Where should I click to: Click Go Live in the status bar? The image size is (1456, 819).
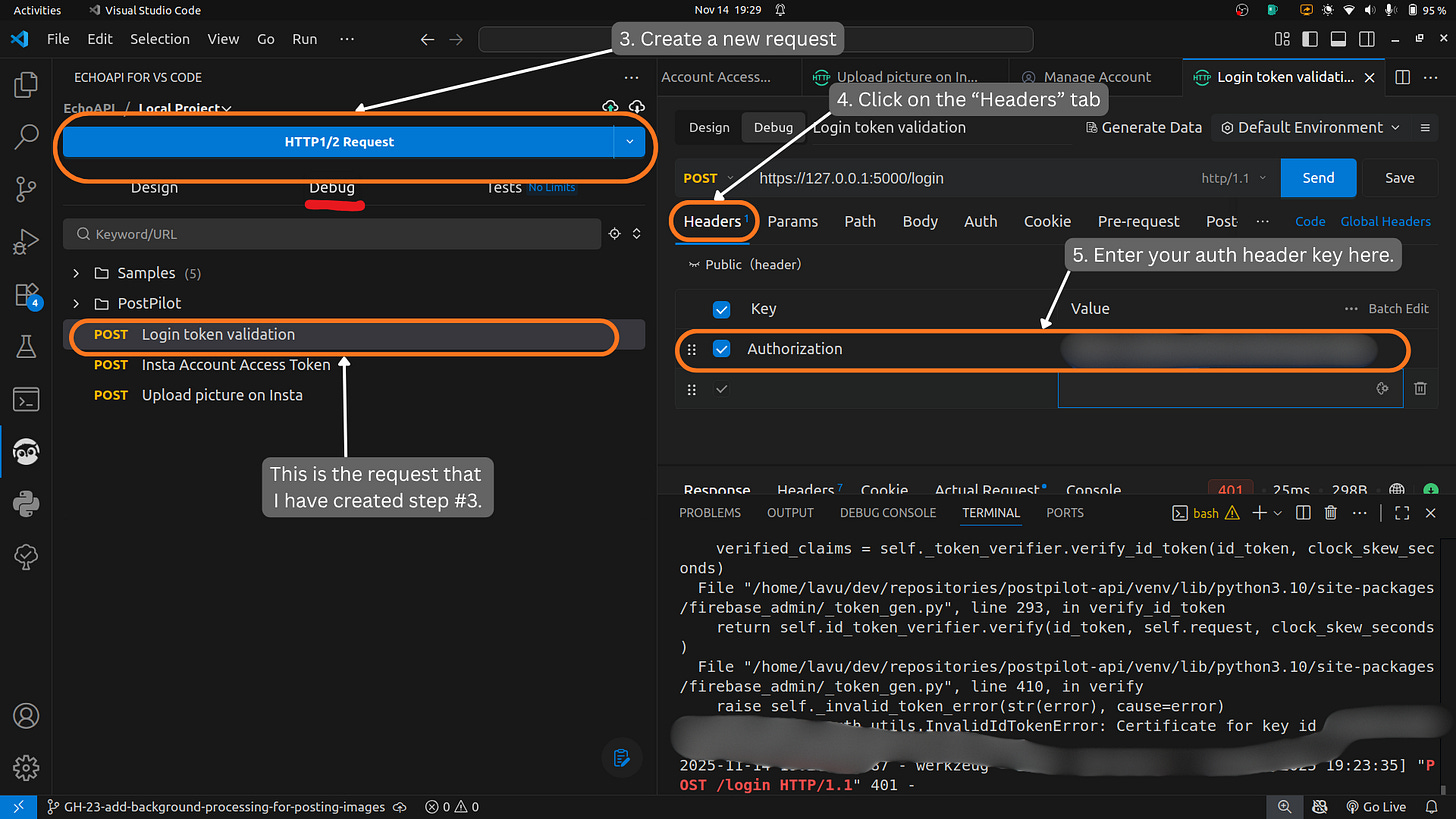[x=1376, y=807]
